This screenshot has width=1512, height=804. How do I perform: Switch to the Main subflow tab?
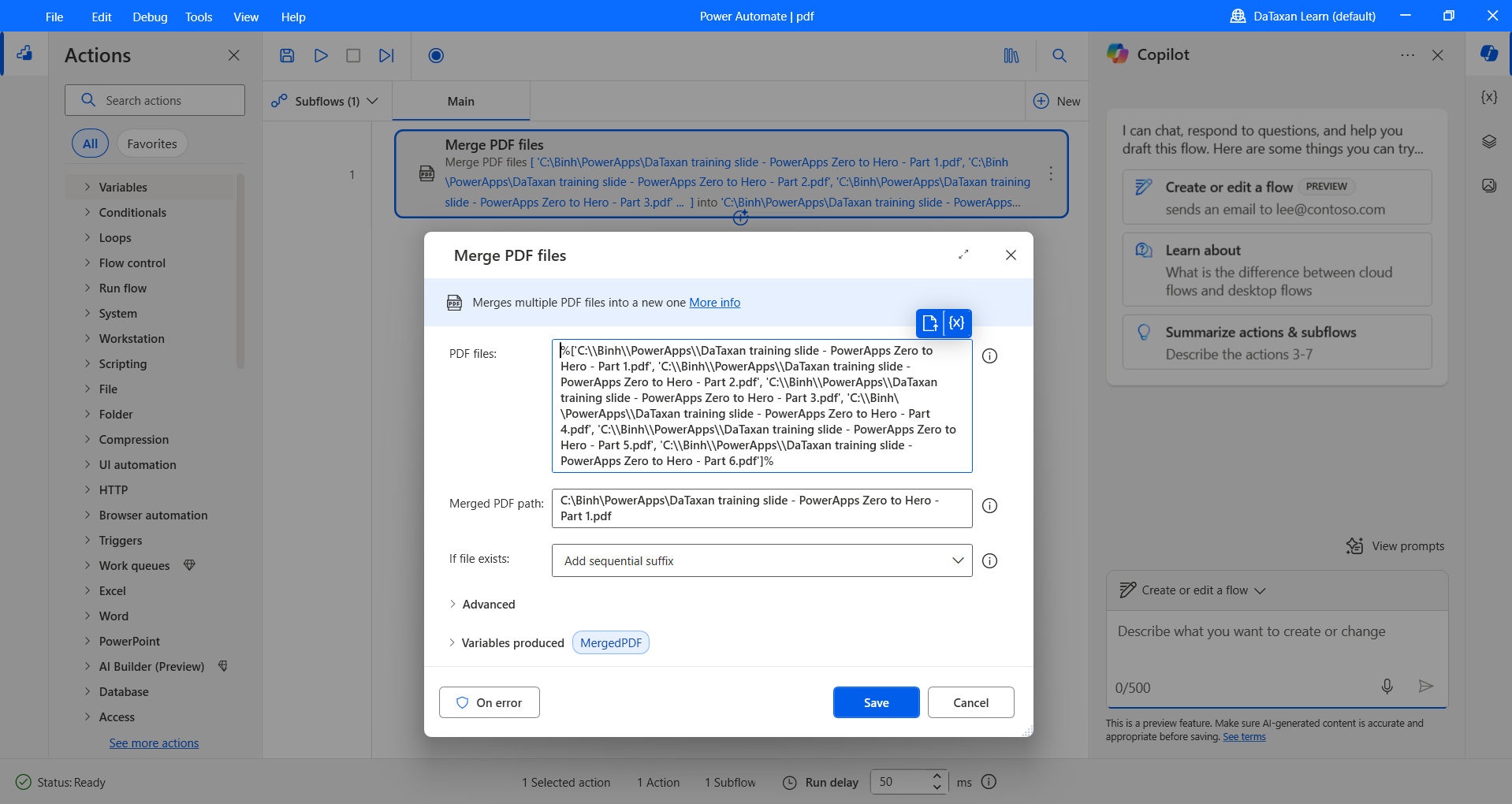[x=461, y=101]
